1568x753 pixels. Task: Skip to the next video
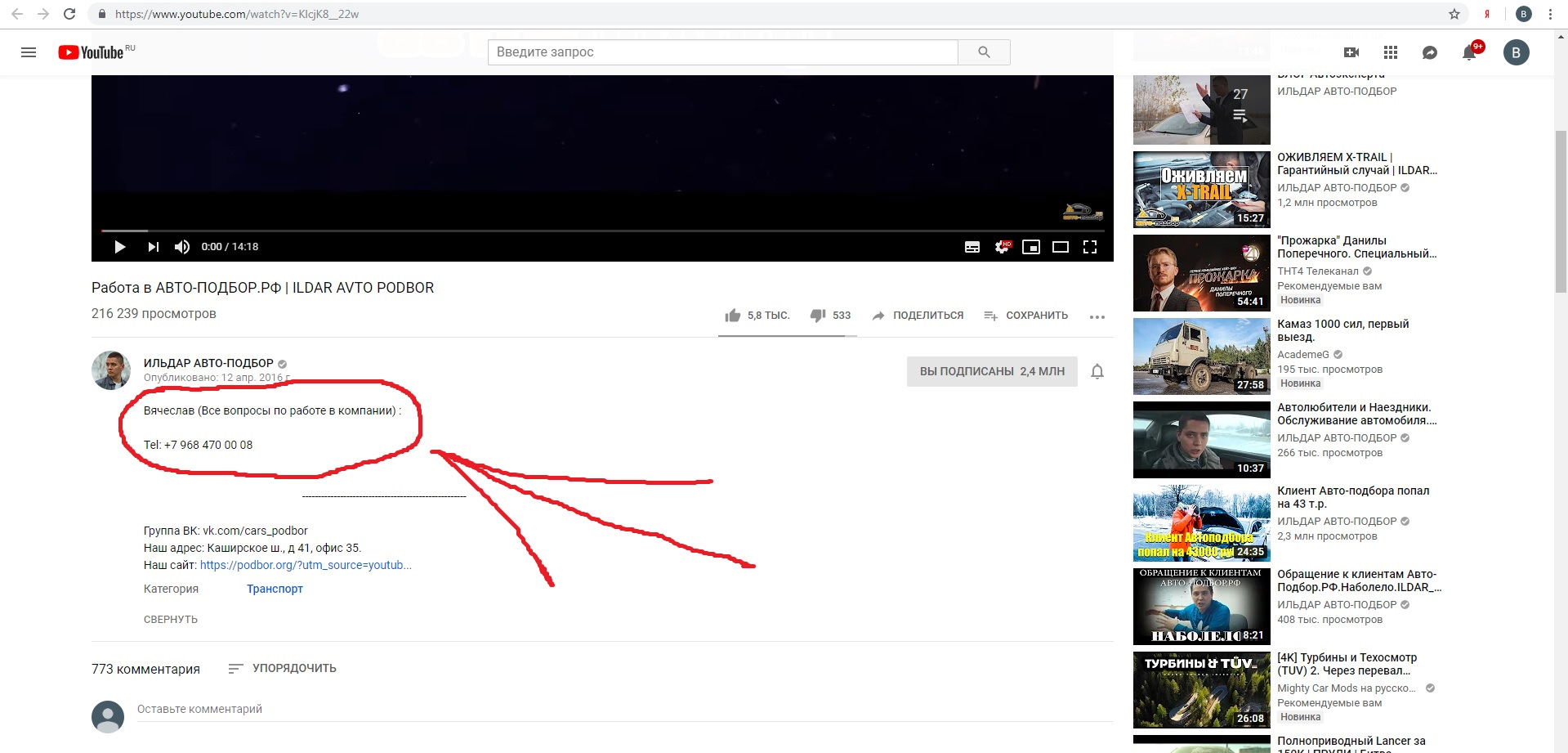[x=153, y=247]
